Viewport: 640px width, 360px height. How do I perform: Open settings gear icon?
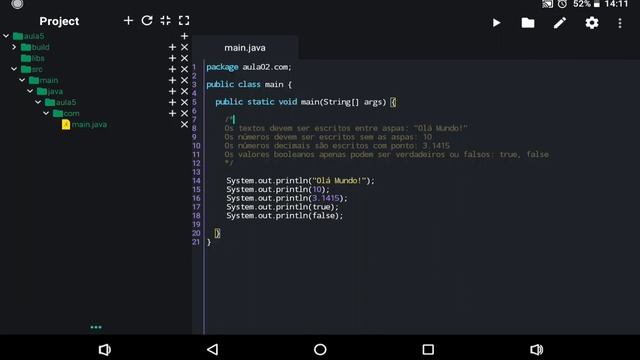click(x=591, y=23)
